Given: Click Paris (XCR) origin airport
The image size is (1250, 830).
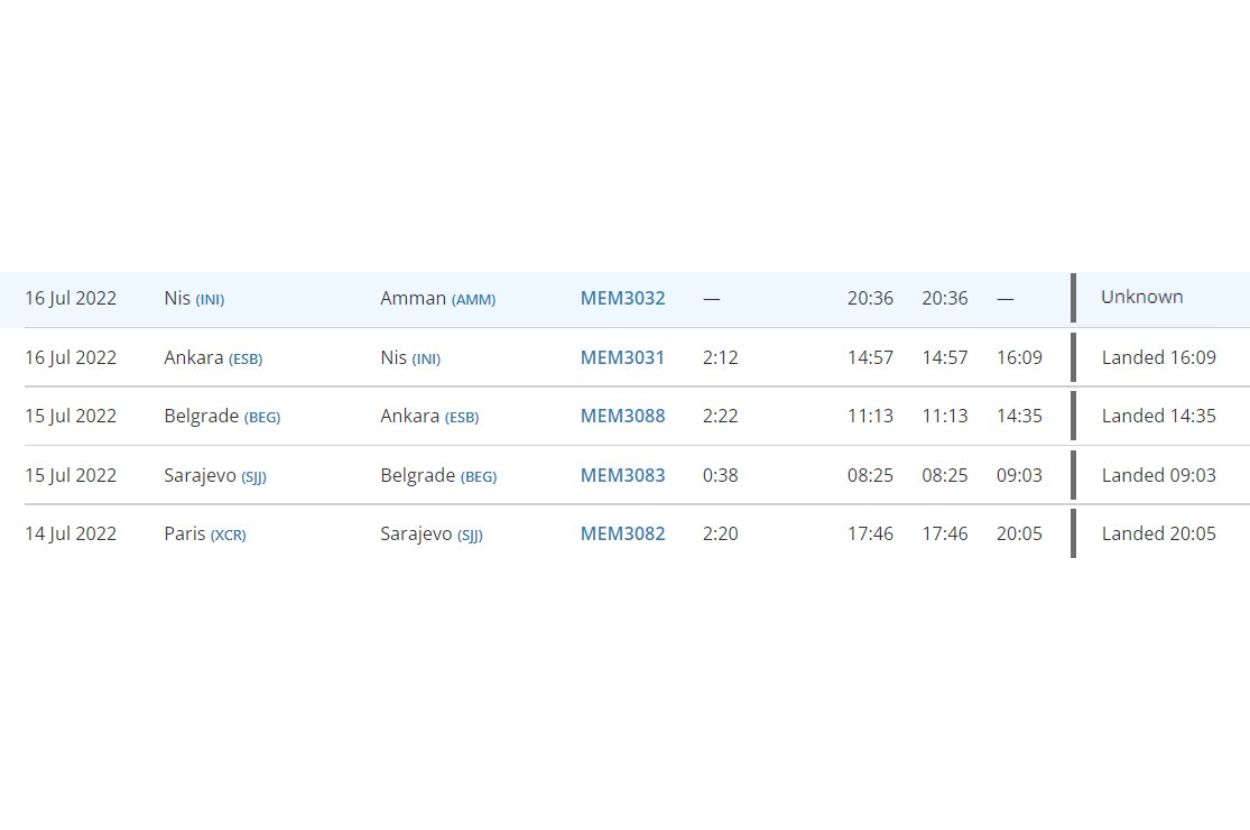Looking at the screenshot, I should click(204, 534).
